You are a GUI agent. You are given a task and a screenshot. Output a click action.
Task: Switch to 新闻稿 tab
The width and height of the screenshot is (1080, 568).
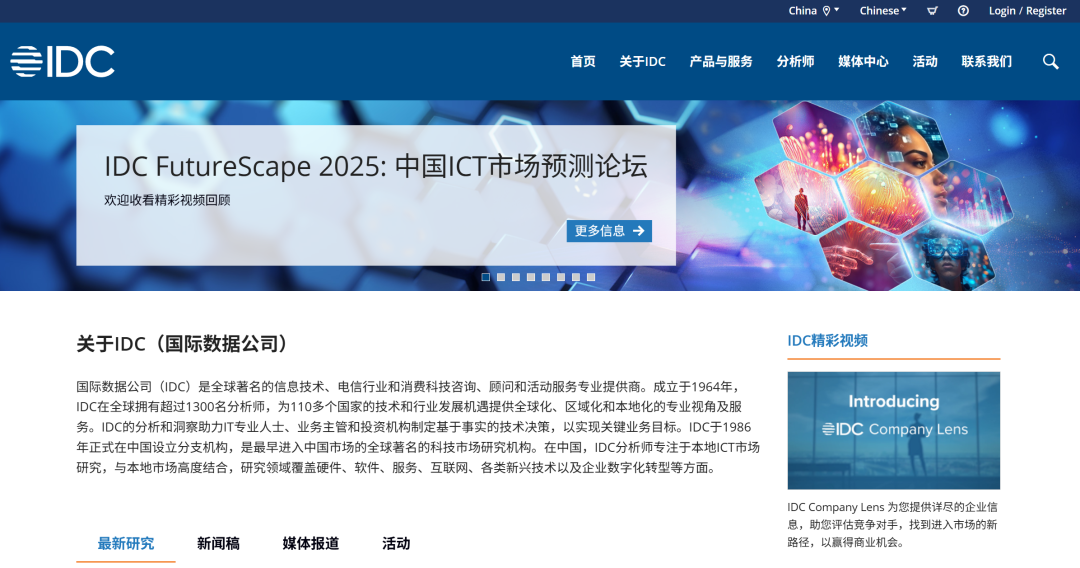218,543
